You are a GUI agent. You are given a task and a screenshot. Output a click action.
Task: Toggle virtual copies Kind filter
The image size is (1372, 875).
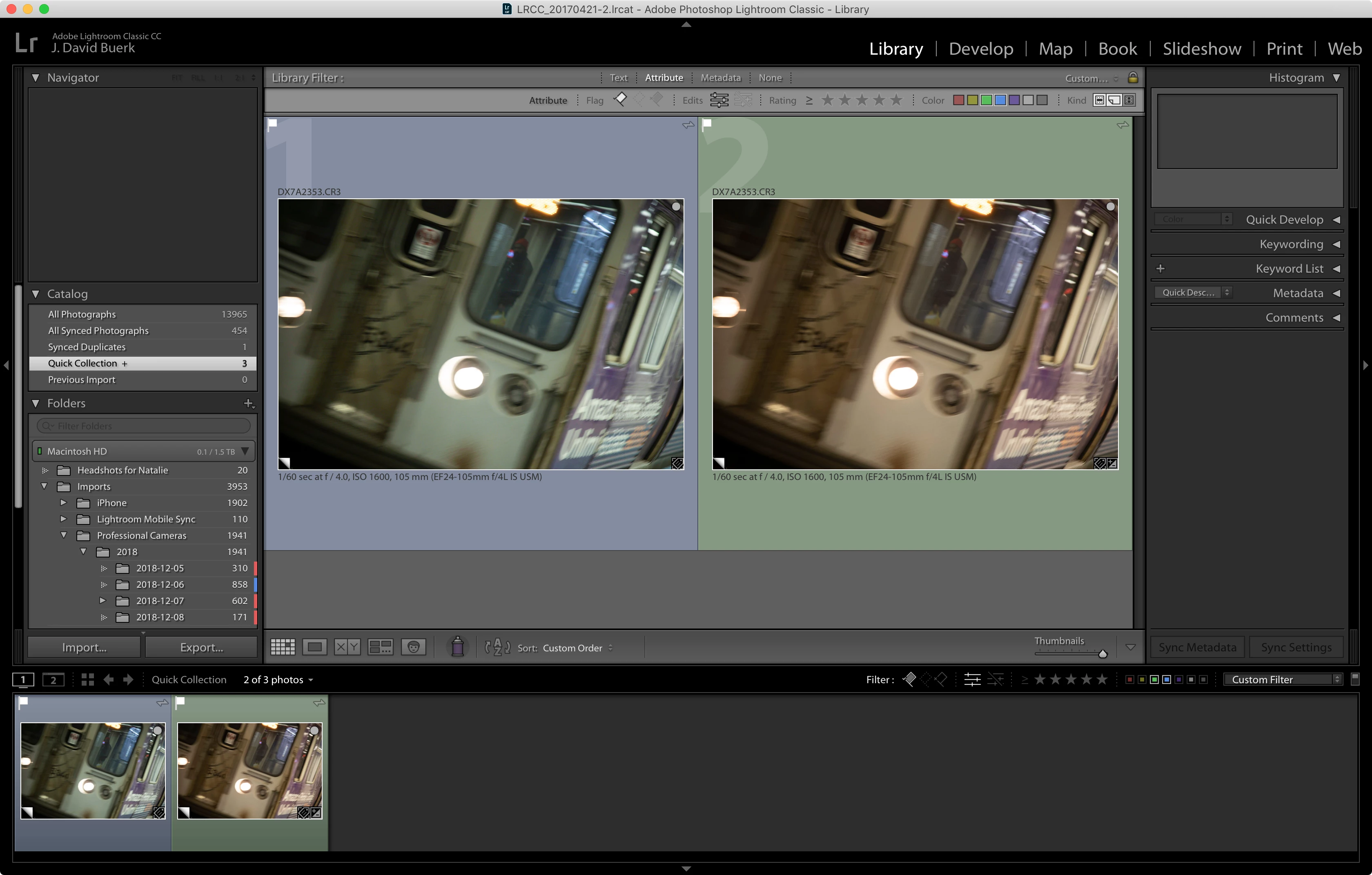1114,100
